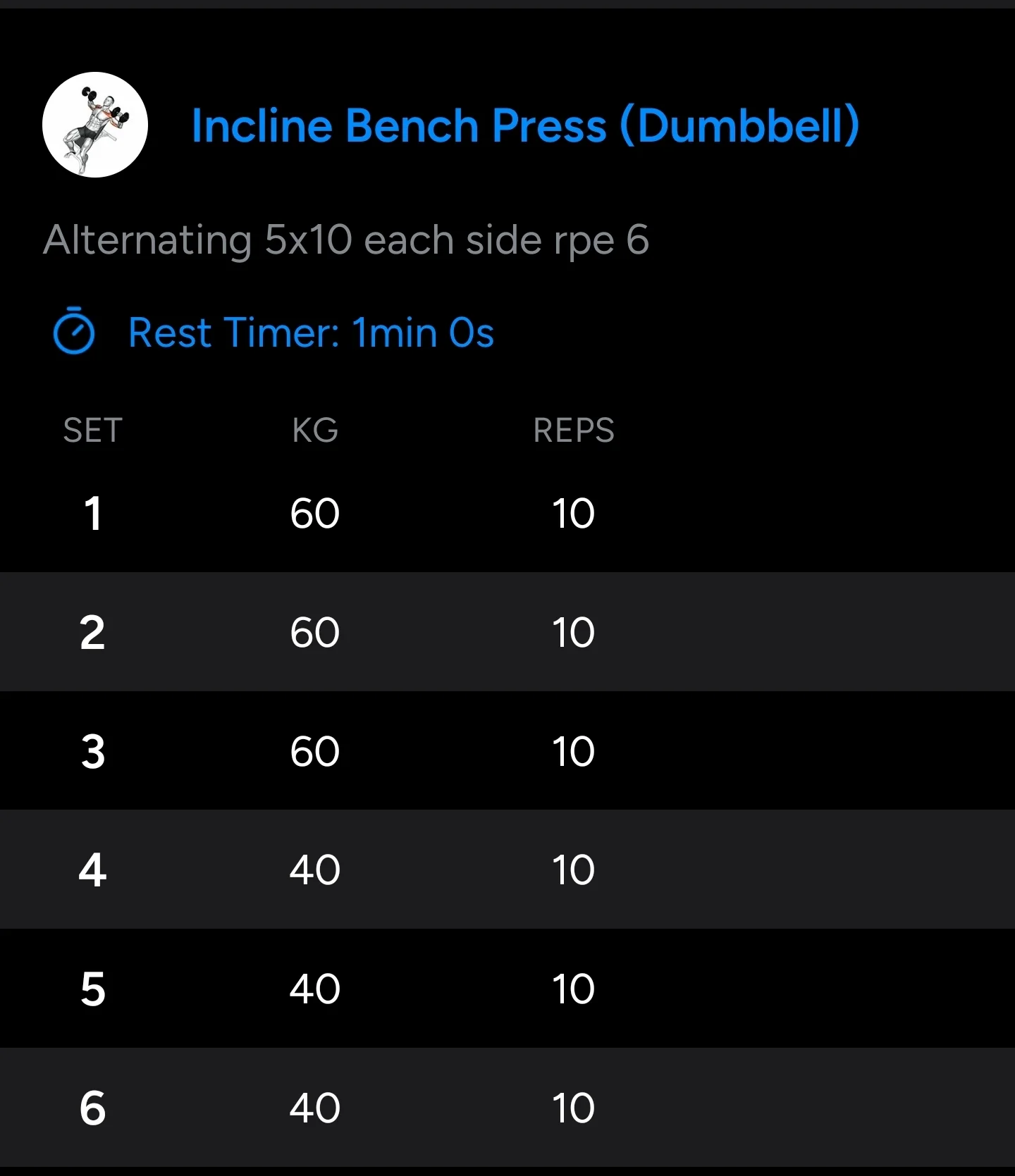Edit the 40 kg field of set 4
This screenshot has height=1176, width=1015.
(x=315, y=870)
